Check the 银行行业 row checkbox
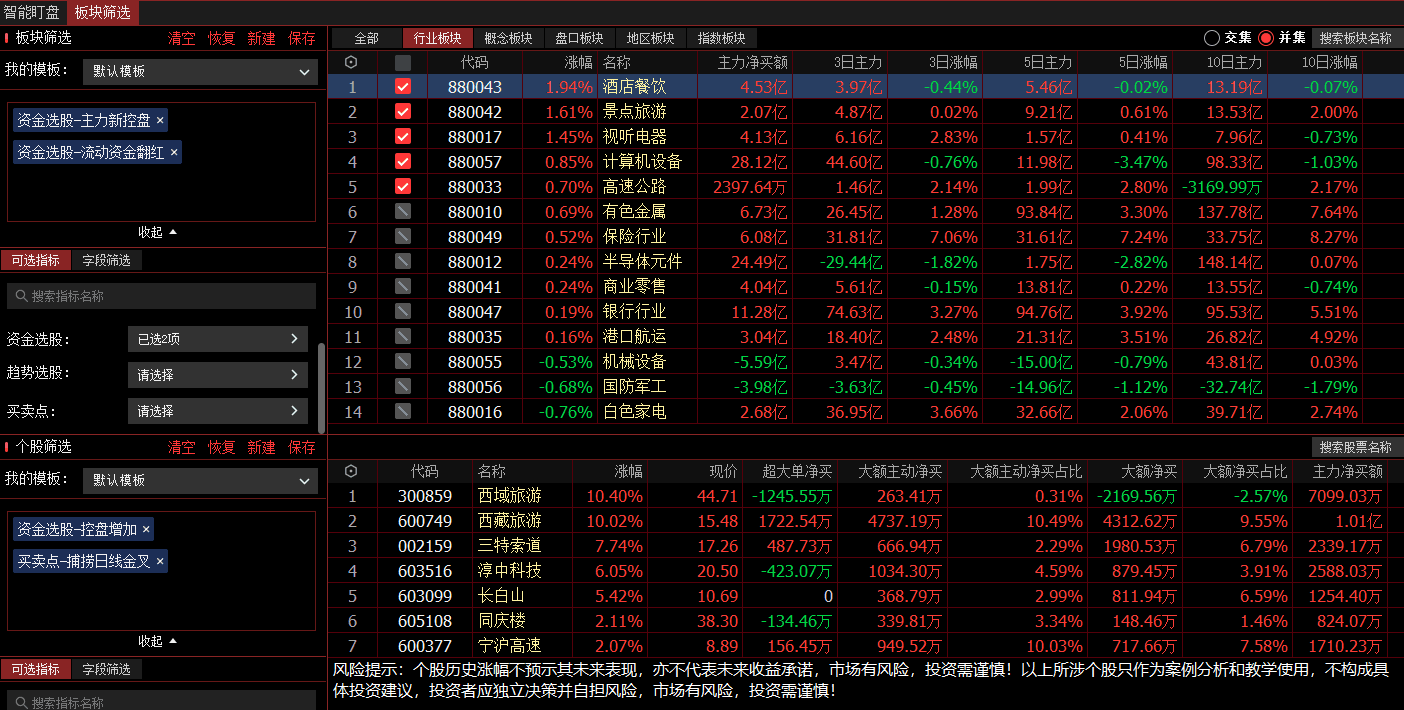The height and width of the screenshot is (710, 1404). (403, 311)
